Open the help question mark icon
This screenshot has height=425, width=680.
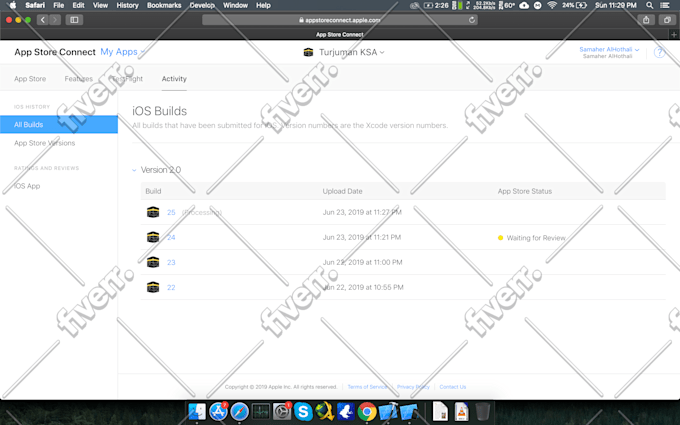click(x=659, y=52)
